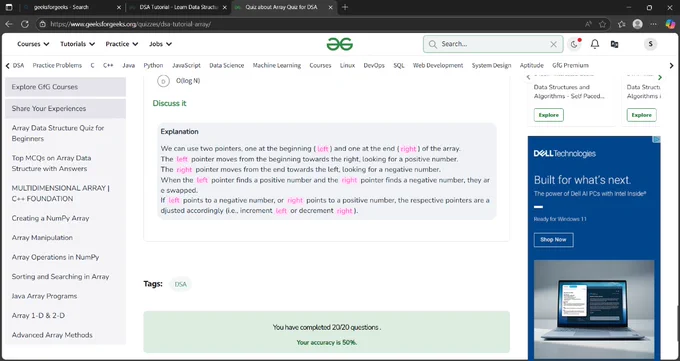Open notifications bell icon
This screenshot has height=361, width=680.
(x=595, y=44)
